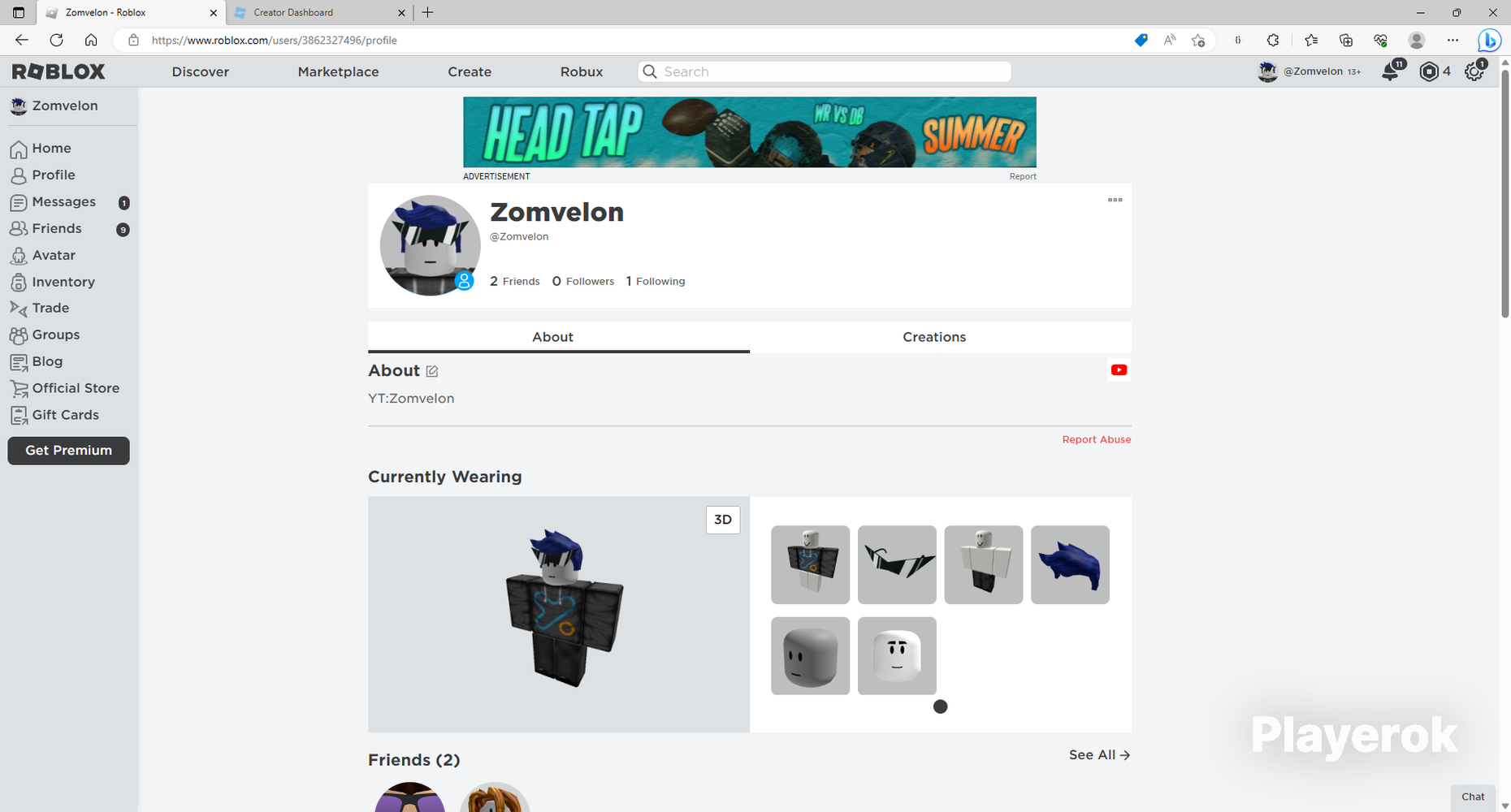This screenshot has width=1511, height=812.
Task: Open Inventory in the sidebar
Action: 53,283
